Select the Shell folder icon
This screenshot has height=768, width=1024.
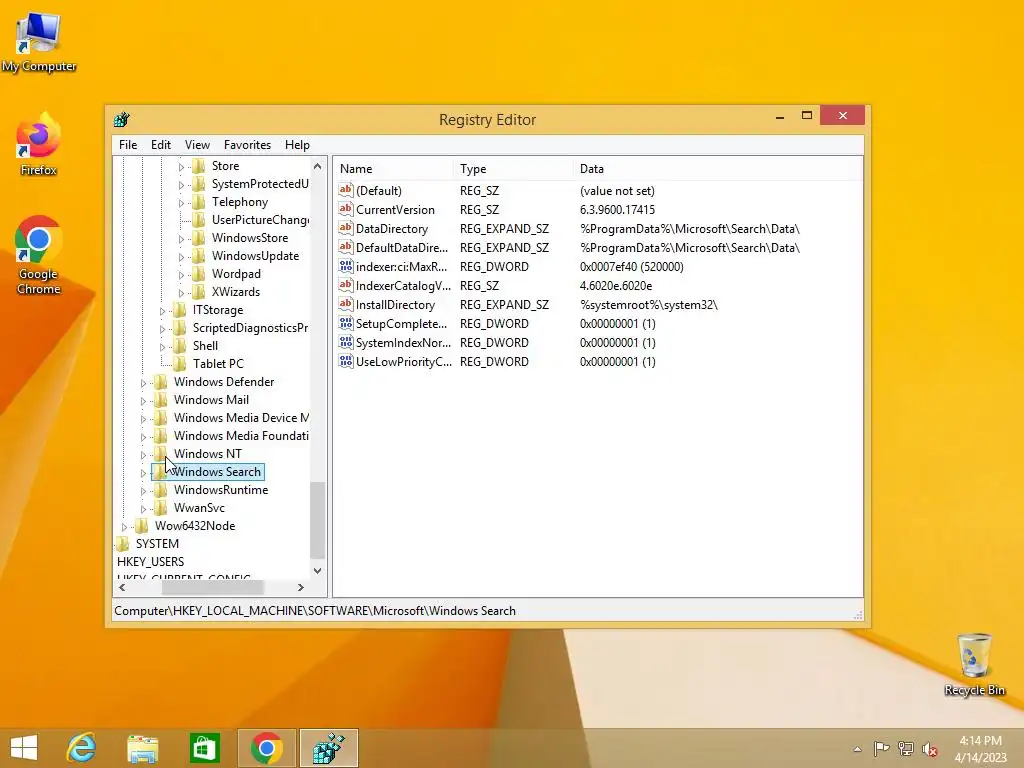pos(180,345)
